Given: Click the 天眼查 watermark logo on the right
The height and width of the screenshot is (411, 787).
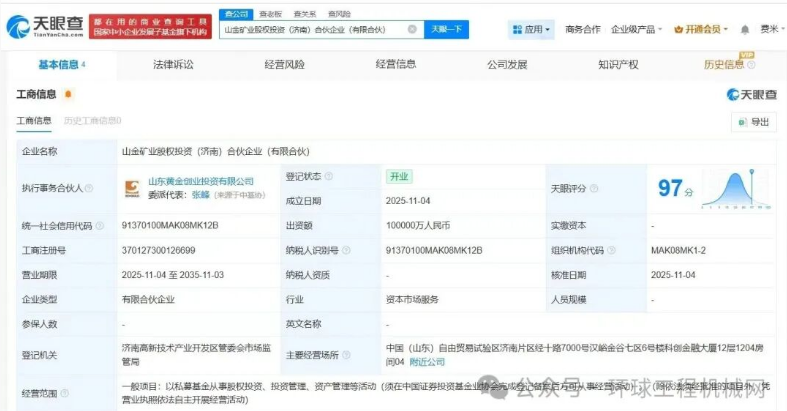Looking at the screenshot, I should coord(750,94).
